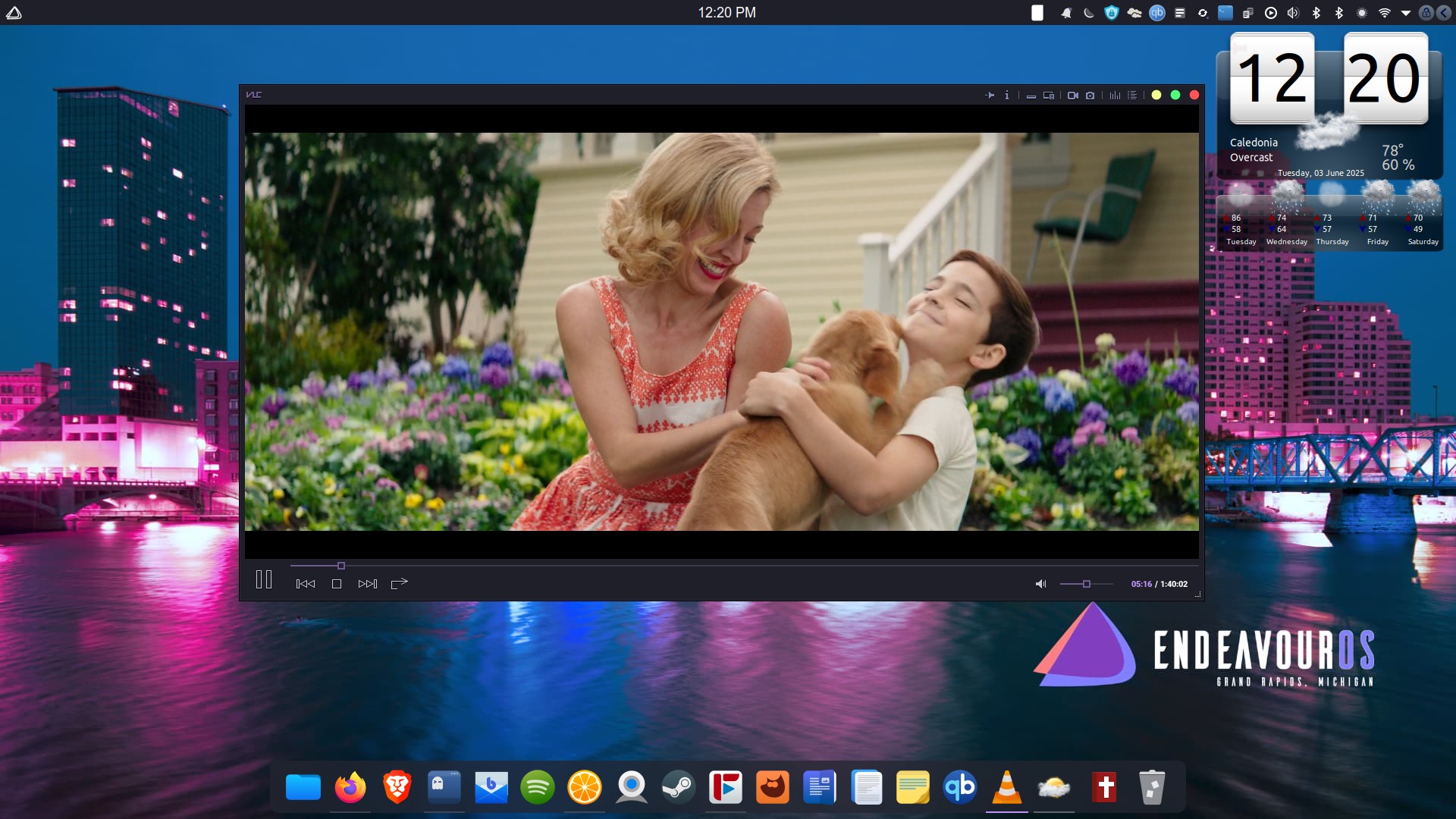The image size is (1456, 819).
Task: Toggle loop mode in the VLC controls
Action: (400, 583)
